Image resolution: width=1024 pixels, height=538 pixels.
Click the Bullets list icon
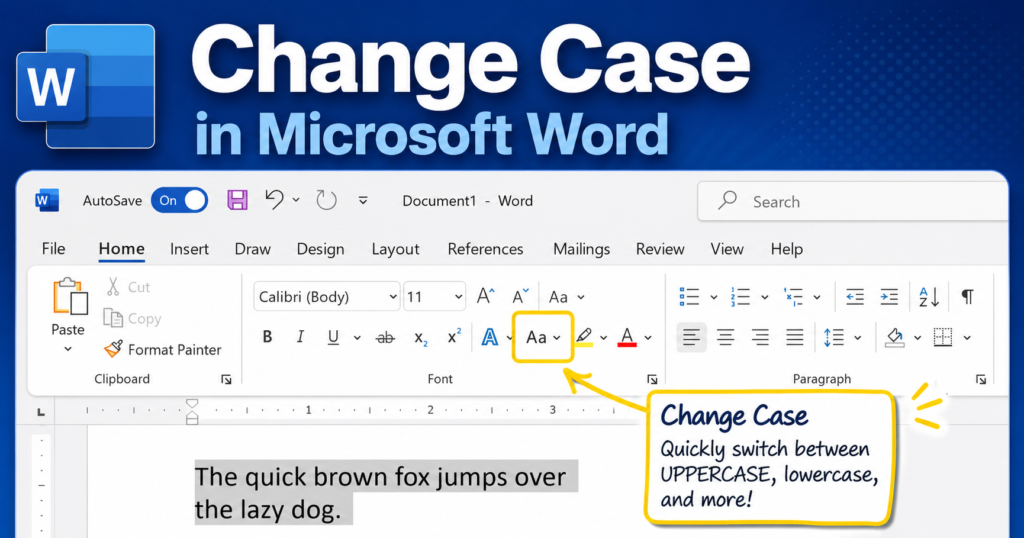[689, 297]
